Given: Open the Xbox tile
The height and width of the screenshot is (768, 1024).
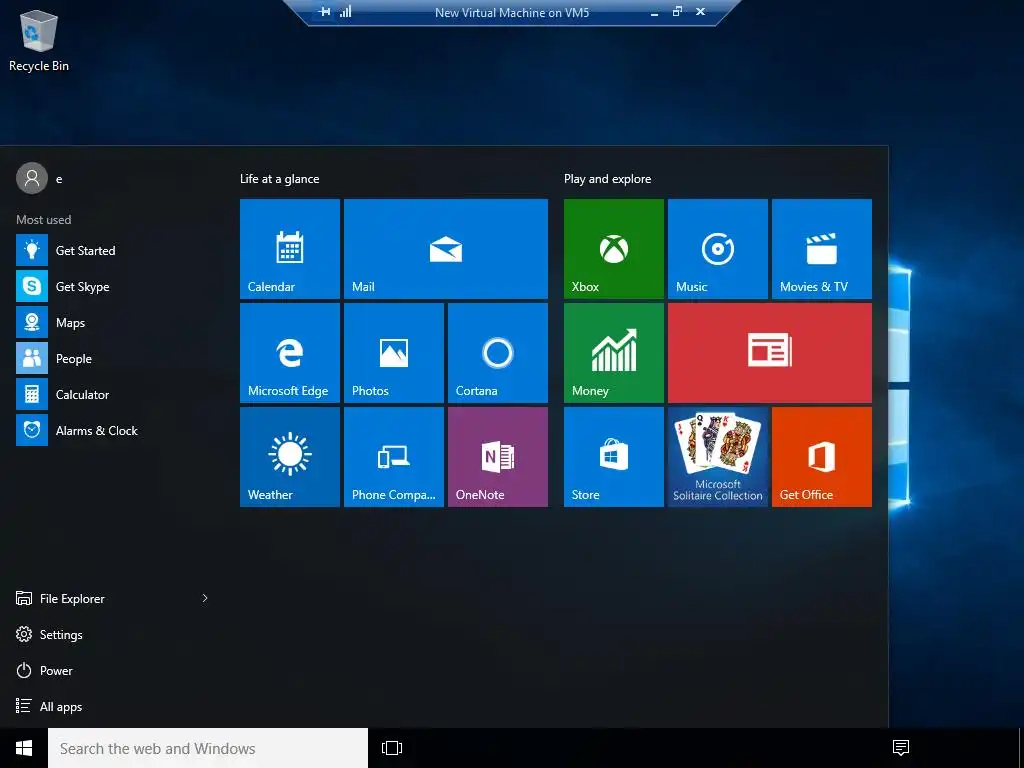Looking at the screenshot, I should (614, 249).
